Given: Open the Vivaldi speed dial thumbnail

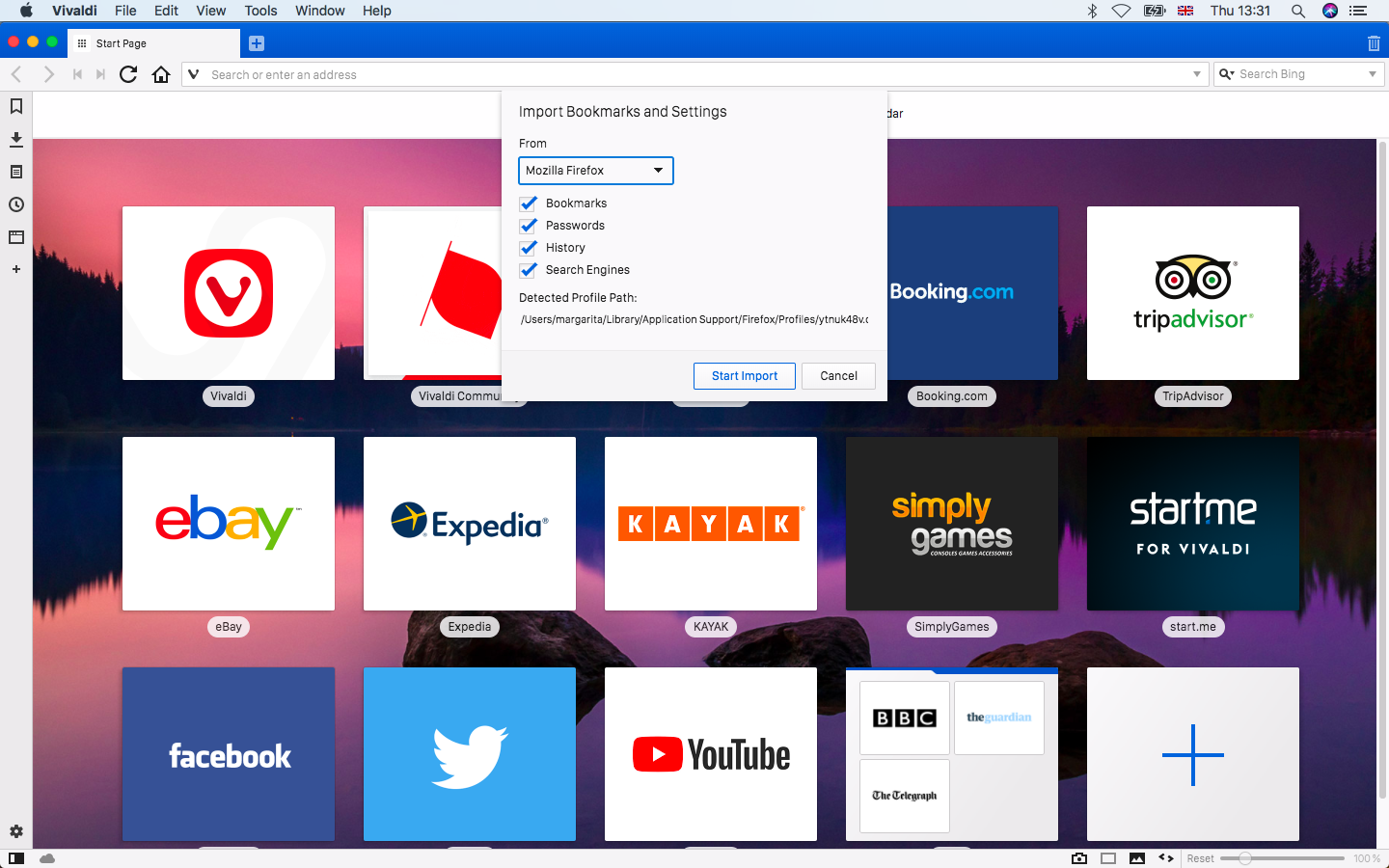Looking at the screenshot, I should point(229,293).
